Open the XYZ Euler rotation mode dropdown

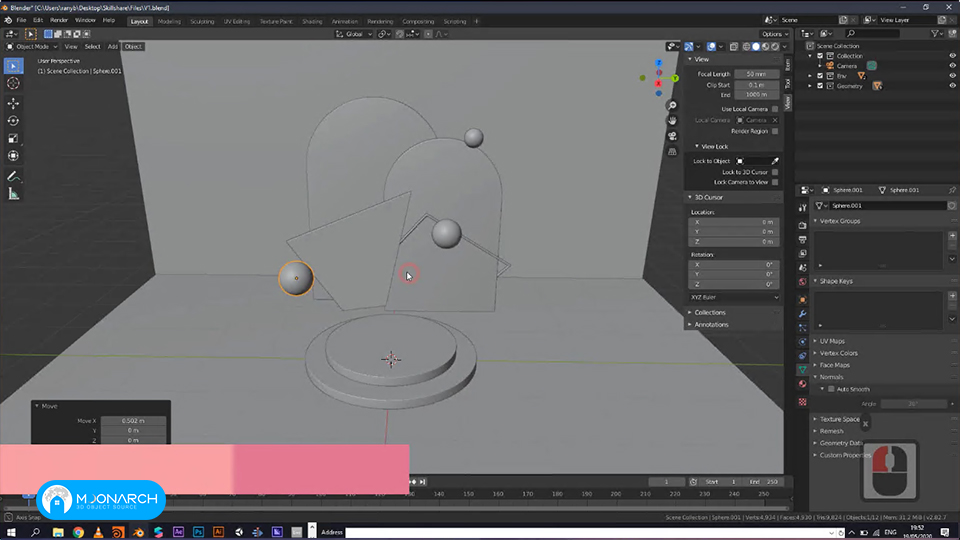tap(734, 297)
